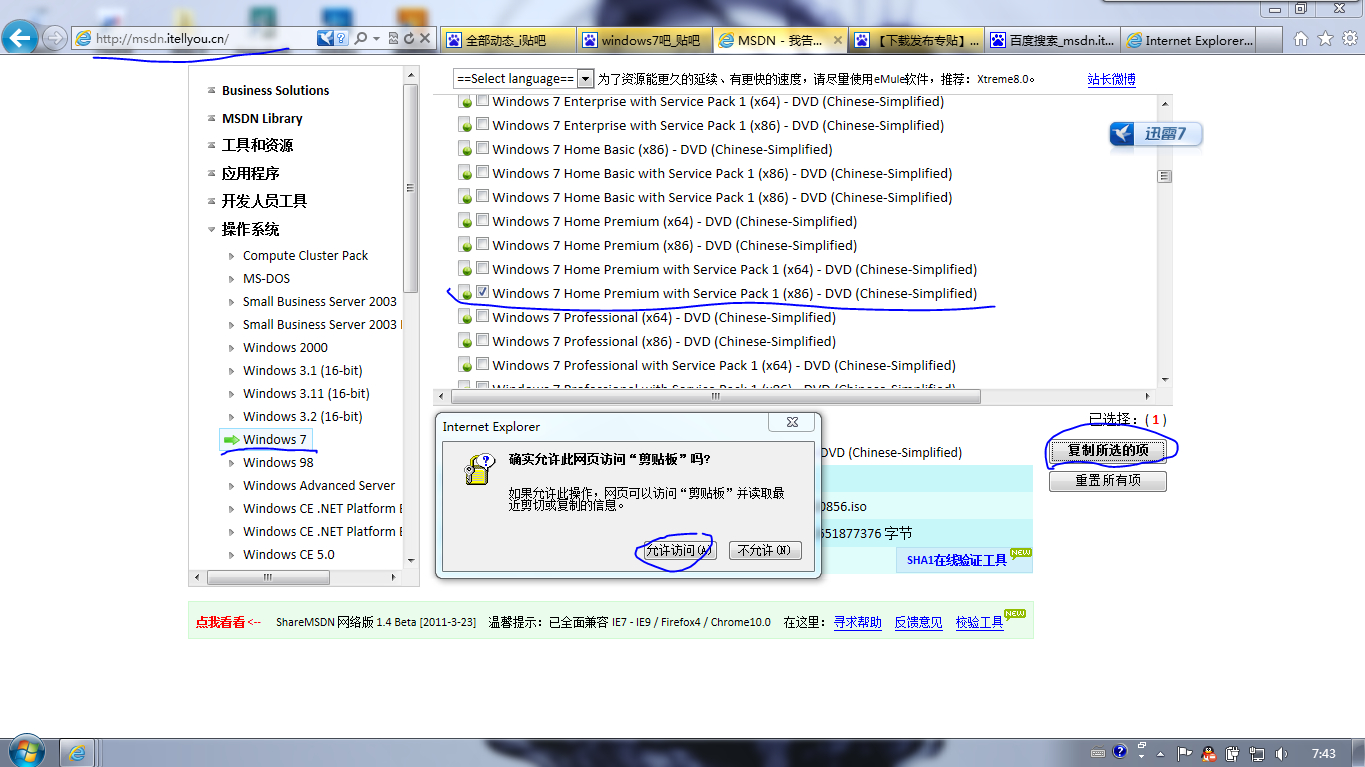Open the Action Center flag tray icon
This screenshot has height=767, width=1365.
coord(1185,753)
